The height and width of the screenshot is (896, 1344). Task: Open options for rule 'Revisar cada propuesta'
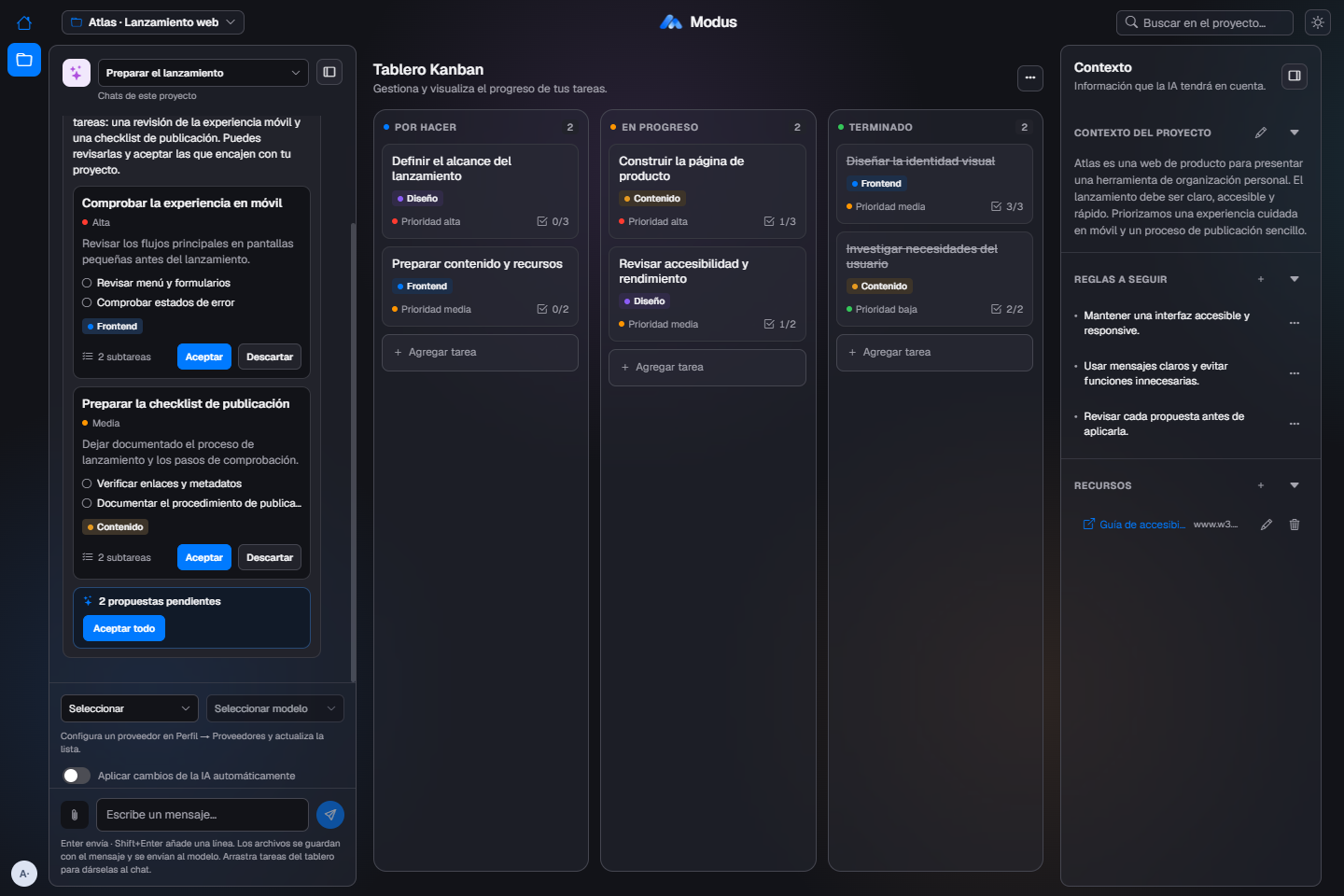point(1295,424)
